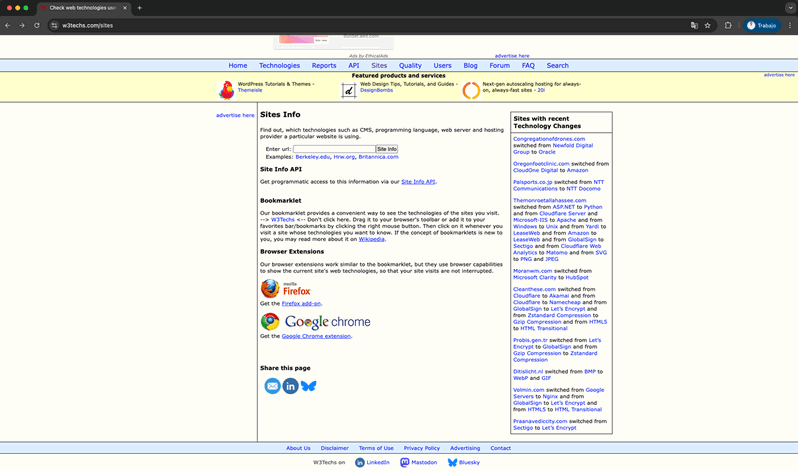Open the Search menu item
This screenshot has height=471, width=798.
tap(557, 66)
